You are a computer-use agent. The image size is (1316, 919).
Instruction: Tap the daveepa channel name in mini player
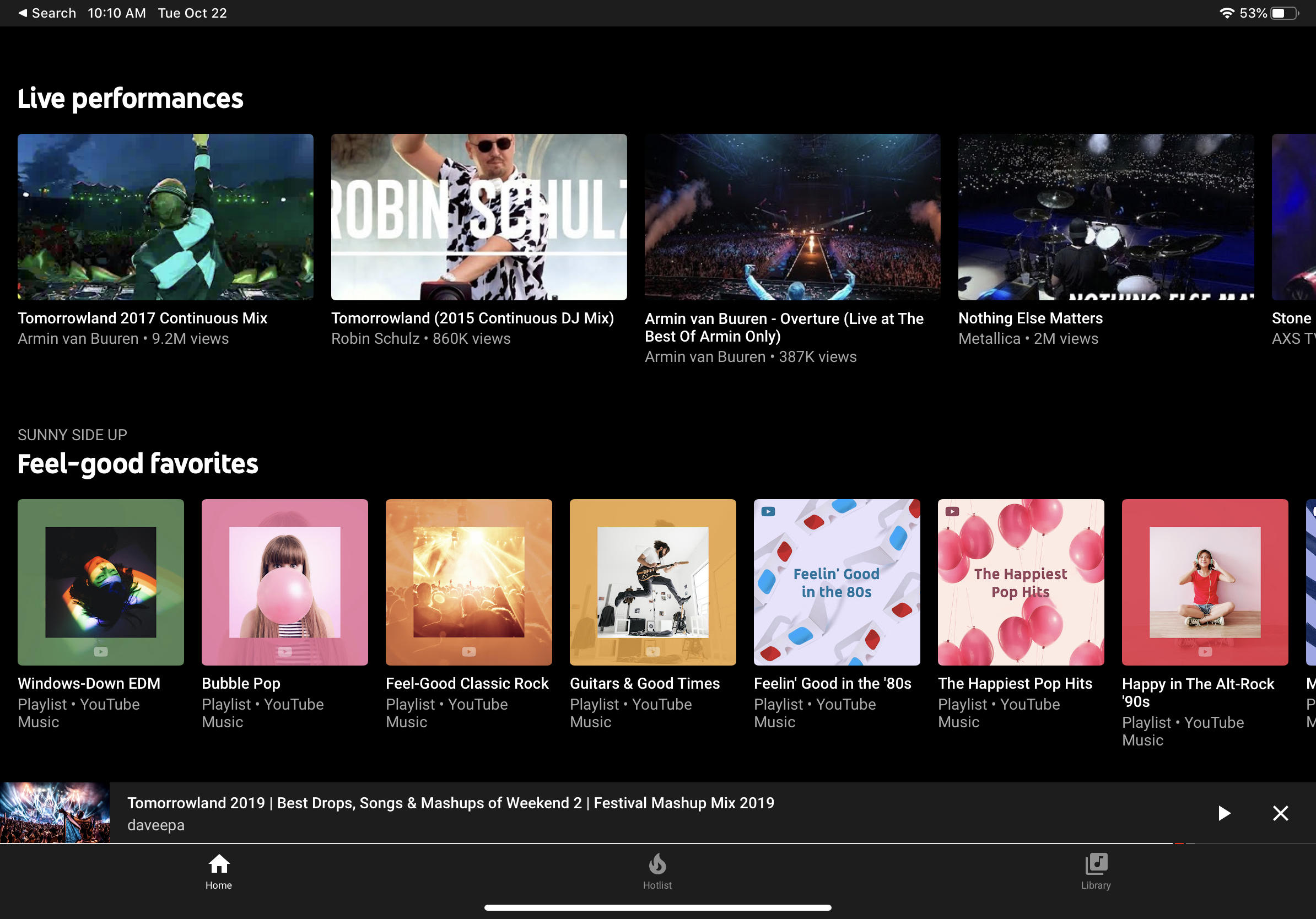[x=156, y=825]
